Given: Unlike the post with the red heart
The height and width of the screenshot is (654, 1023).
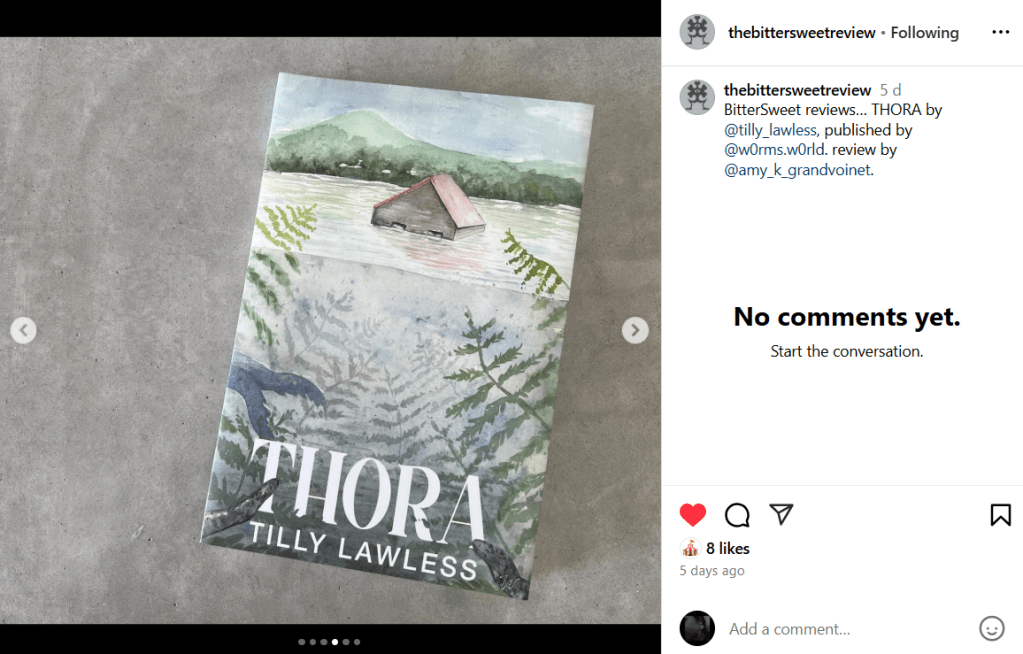Looking at the screenshot, I should (692, 515).
